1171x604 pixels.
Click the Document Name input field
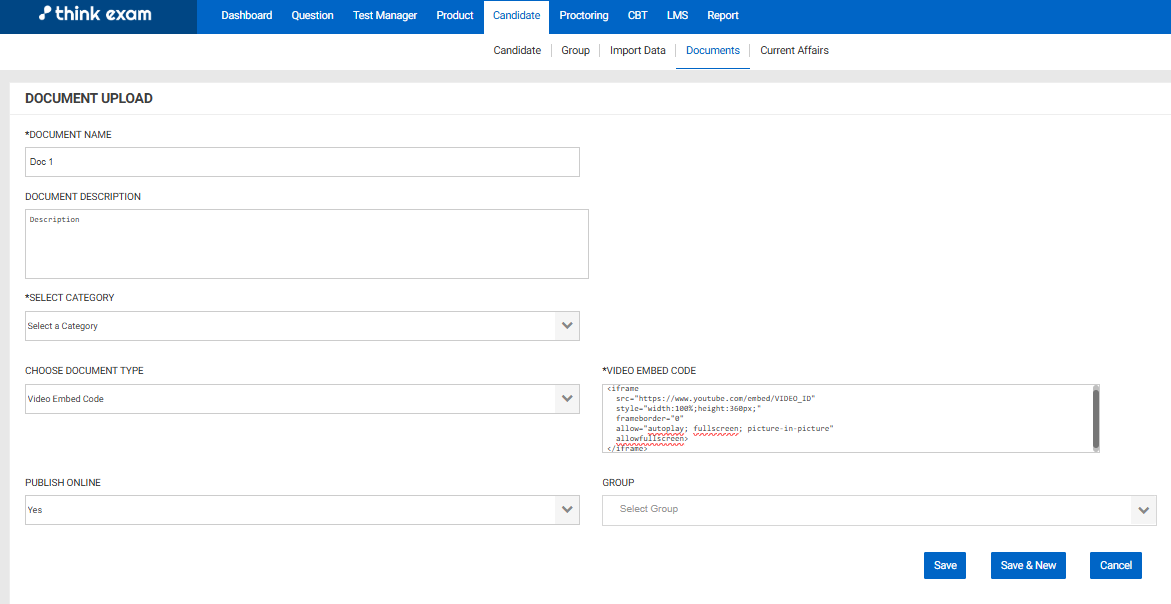click(302, 162)
